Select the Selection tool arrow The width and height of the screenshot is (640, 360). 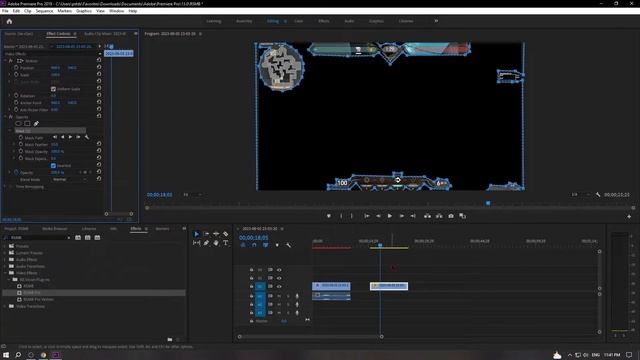[196, 234]
